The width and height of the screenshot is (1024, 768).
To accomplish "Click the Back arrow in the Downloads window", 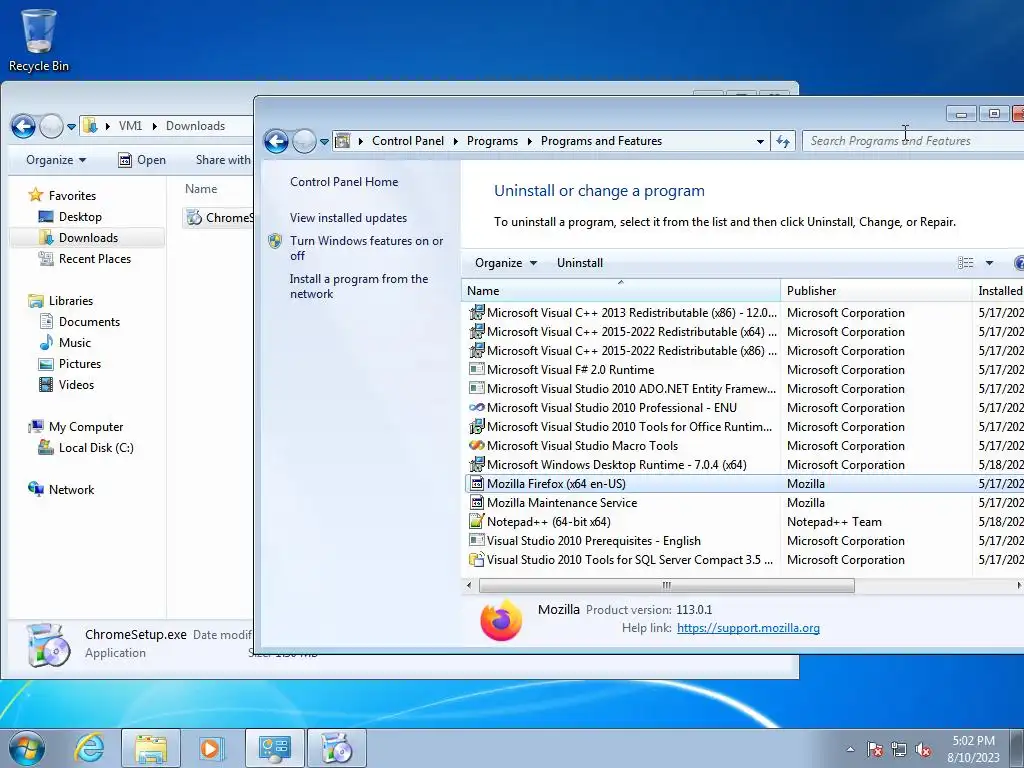I will point(24,126).
